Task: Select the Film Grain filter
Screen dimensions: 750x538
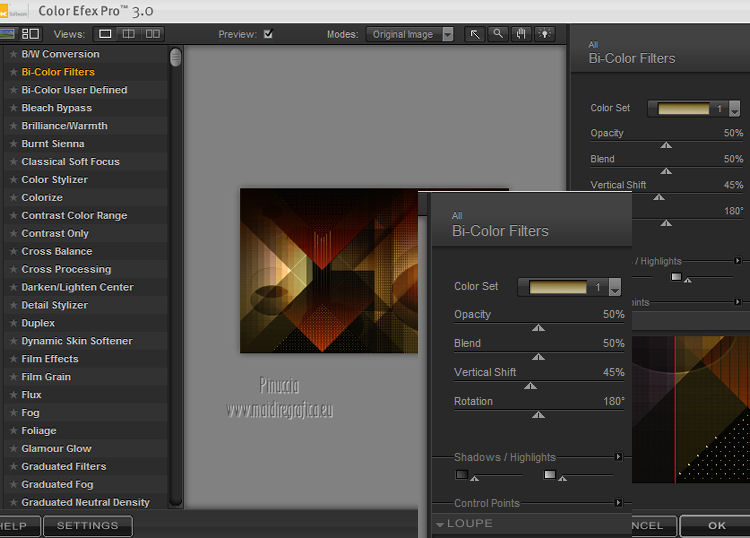Action: pyautogui.click(x=46, y=377)
